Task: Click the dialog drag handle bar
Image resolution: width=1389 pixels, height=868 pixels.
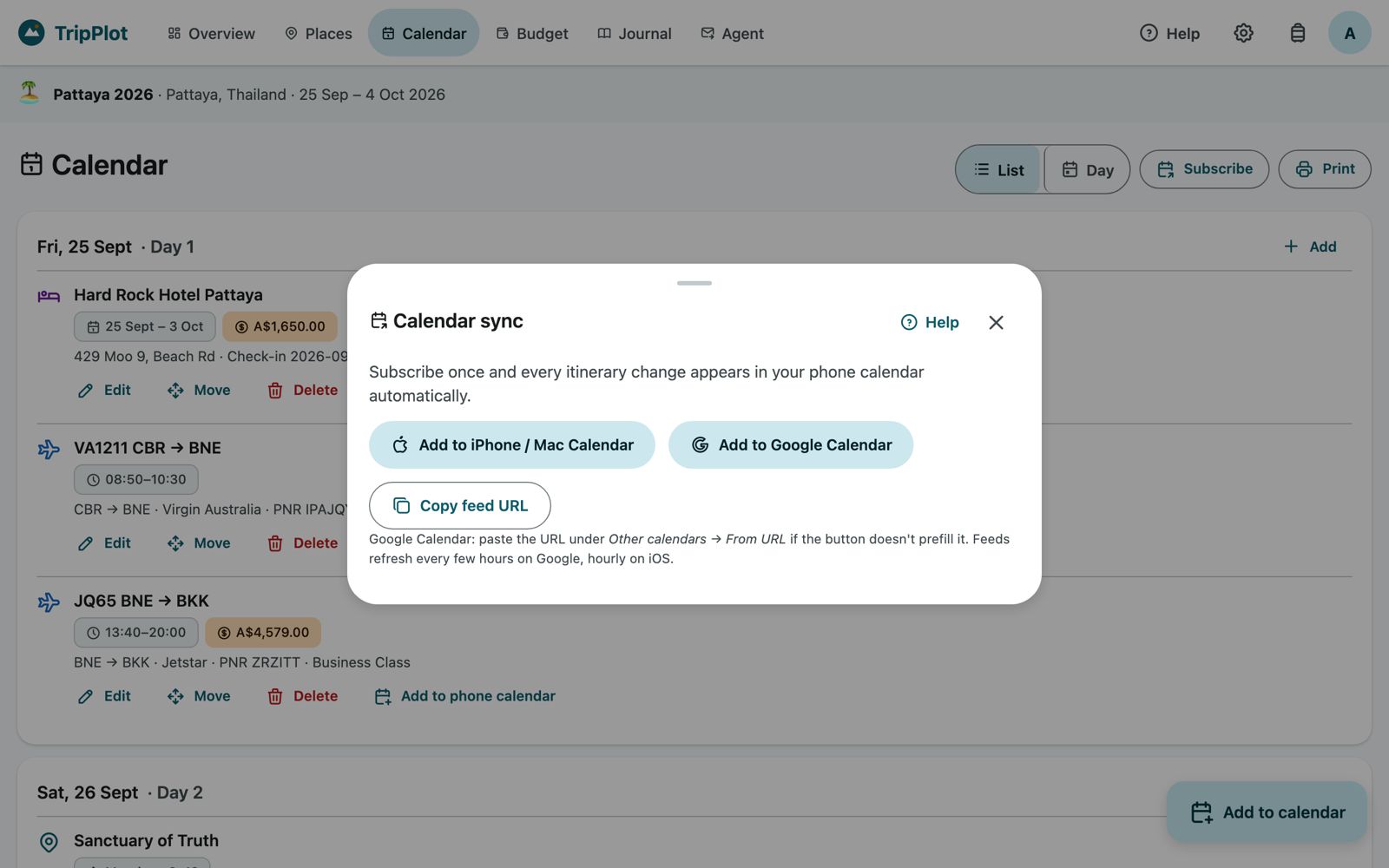Action: [694, 283]
